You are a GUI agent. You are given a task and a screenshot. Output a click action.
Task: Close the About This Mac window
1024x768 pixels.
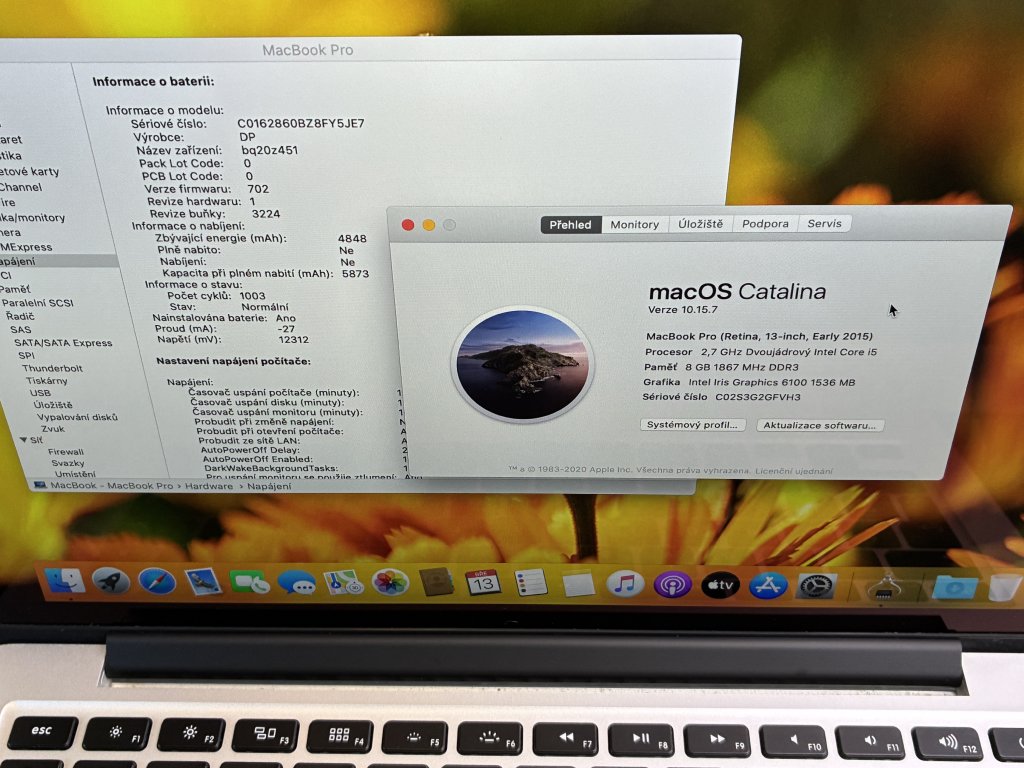408,225
